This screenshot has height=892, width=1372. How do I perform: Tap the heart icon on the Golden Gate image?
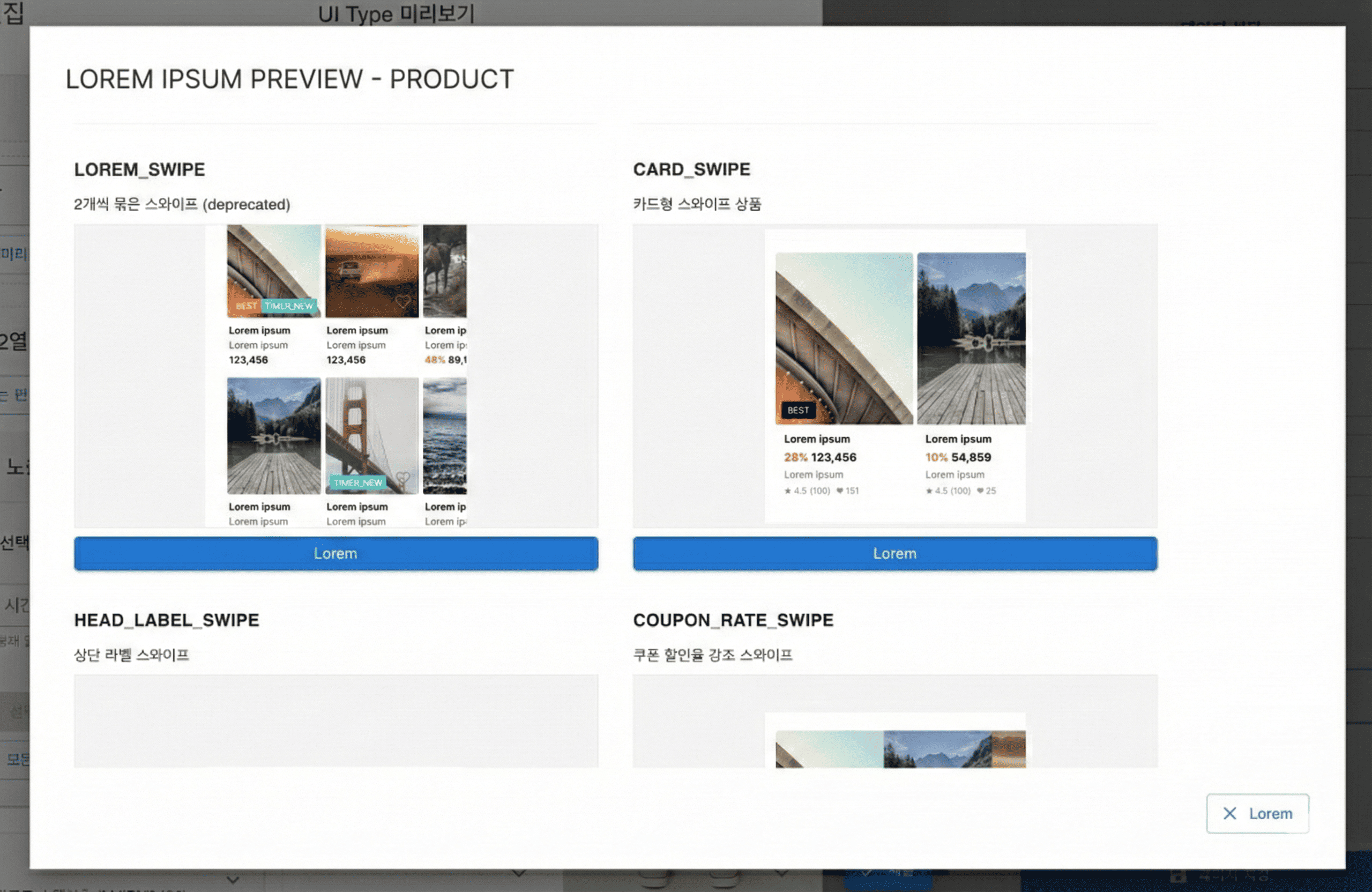(x=402, y=478)
